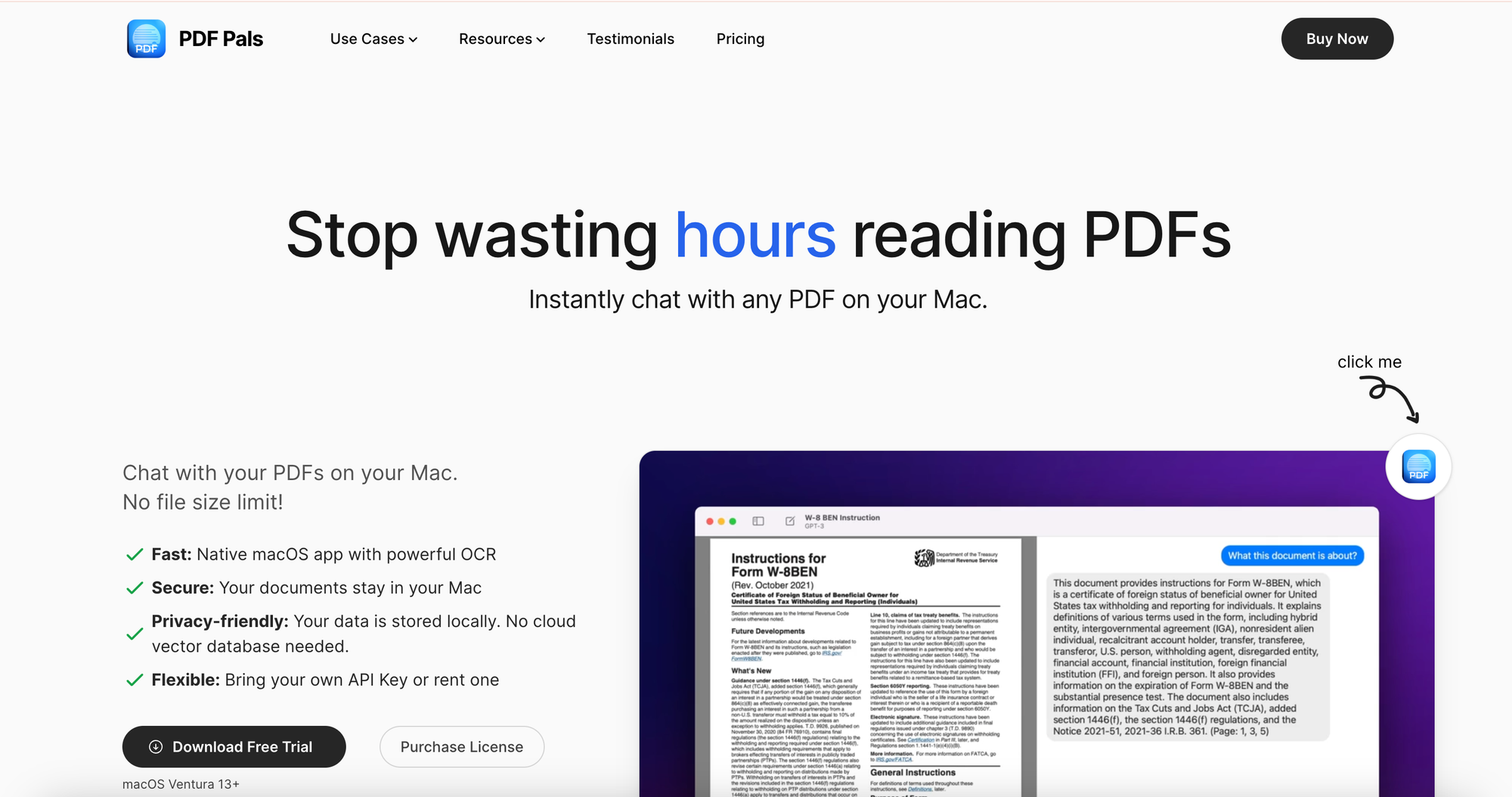Select the Purchase License button
Screen dimensions: 1512x797
[461, 746]
